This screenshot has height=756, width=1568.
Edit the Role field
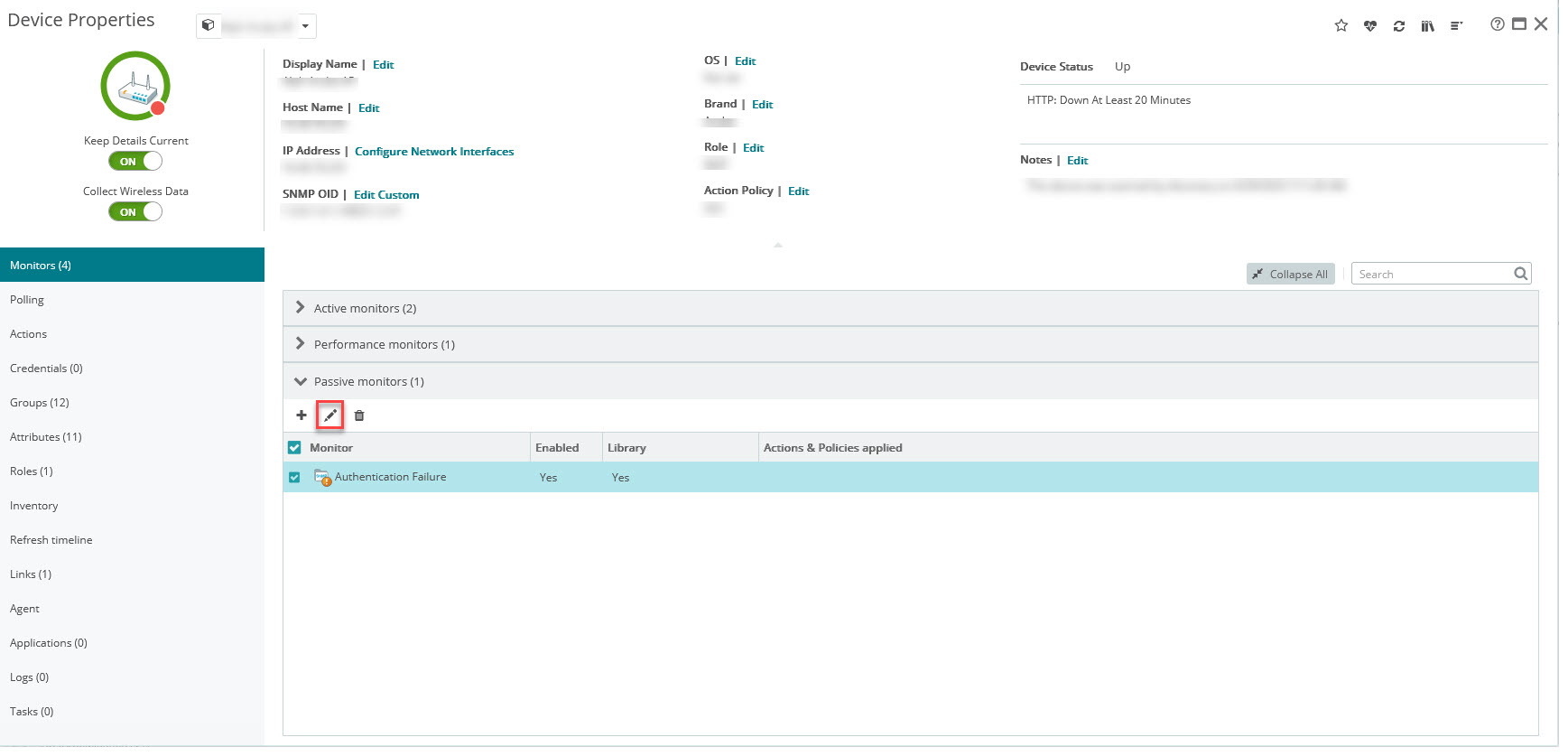point(753,147)
